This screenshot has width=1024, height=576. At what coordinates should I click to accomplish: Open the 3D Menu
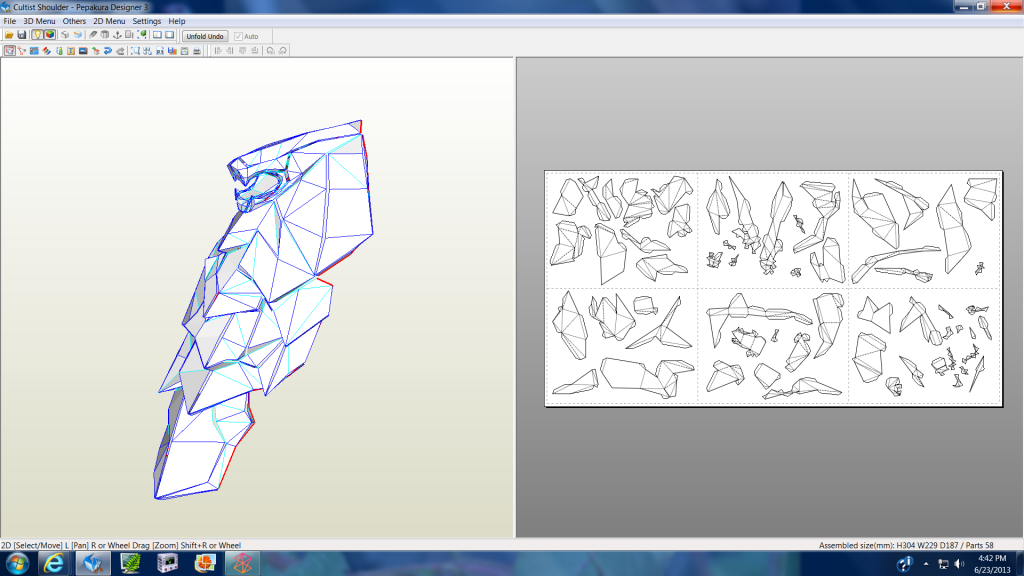point(39,21)
